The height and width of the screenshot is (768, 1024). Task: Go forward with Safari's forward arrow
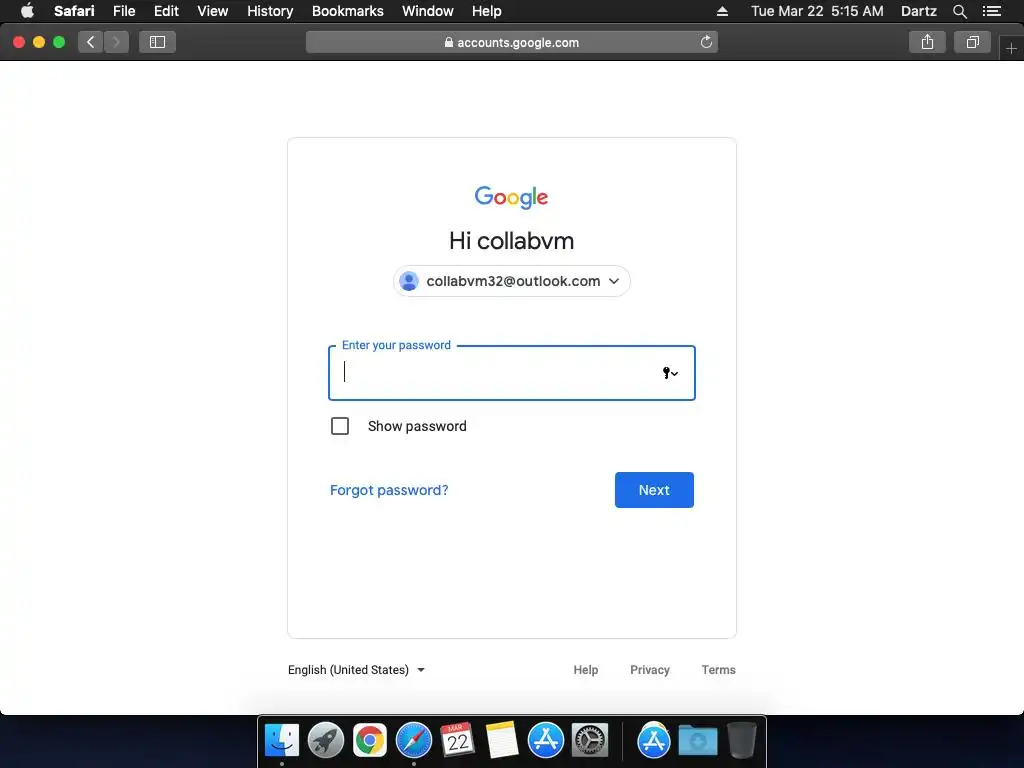tap(116, 42)
